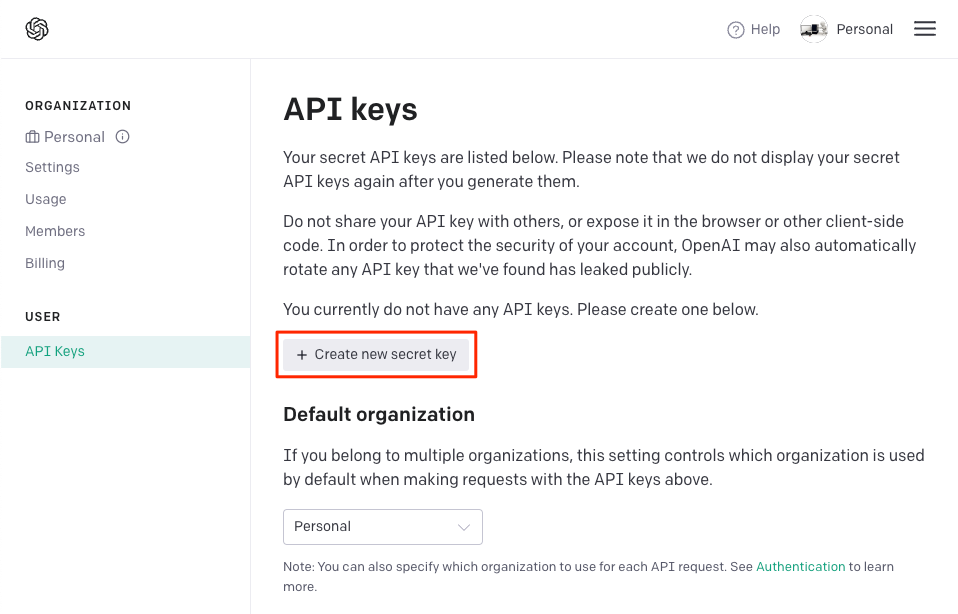Viewport: 958px width, 614px height.
Task: Click the USER section label
Action: (43, 316)
